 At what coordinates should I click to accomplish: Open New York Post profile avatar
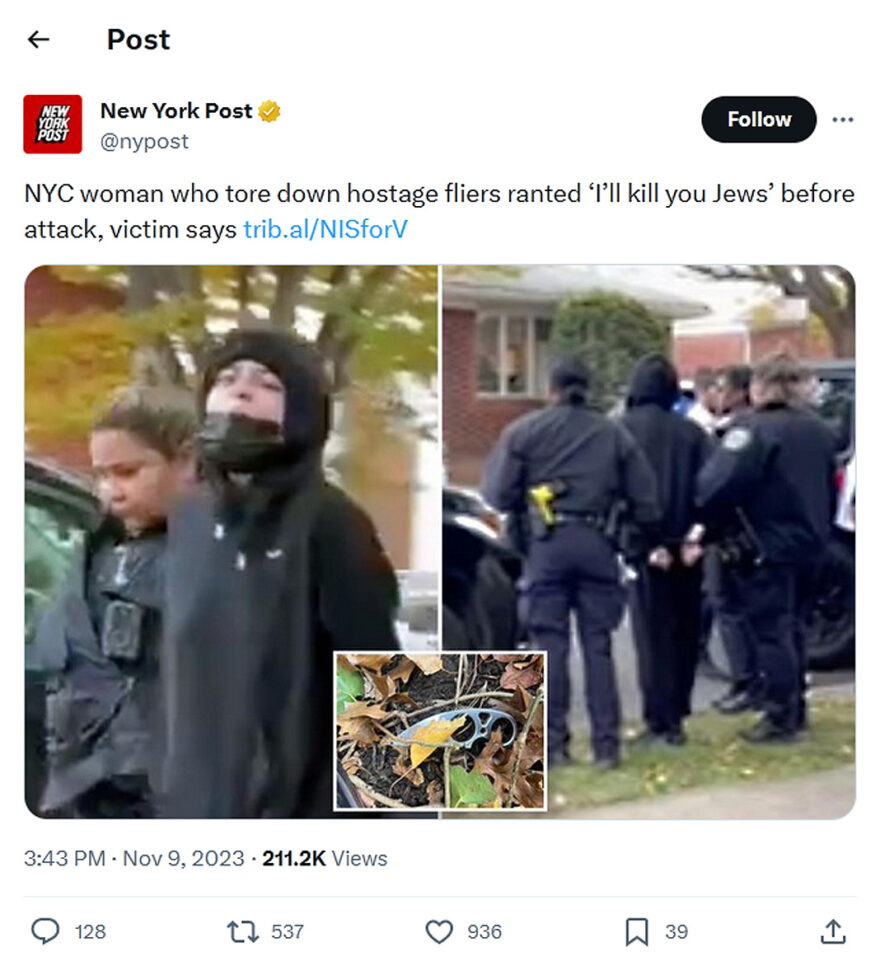pyautogui.click(x=52, y=124)
